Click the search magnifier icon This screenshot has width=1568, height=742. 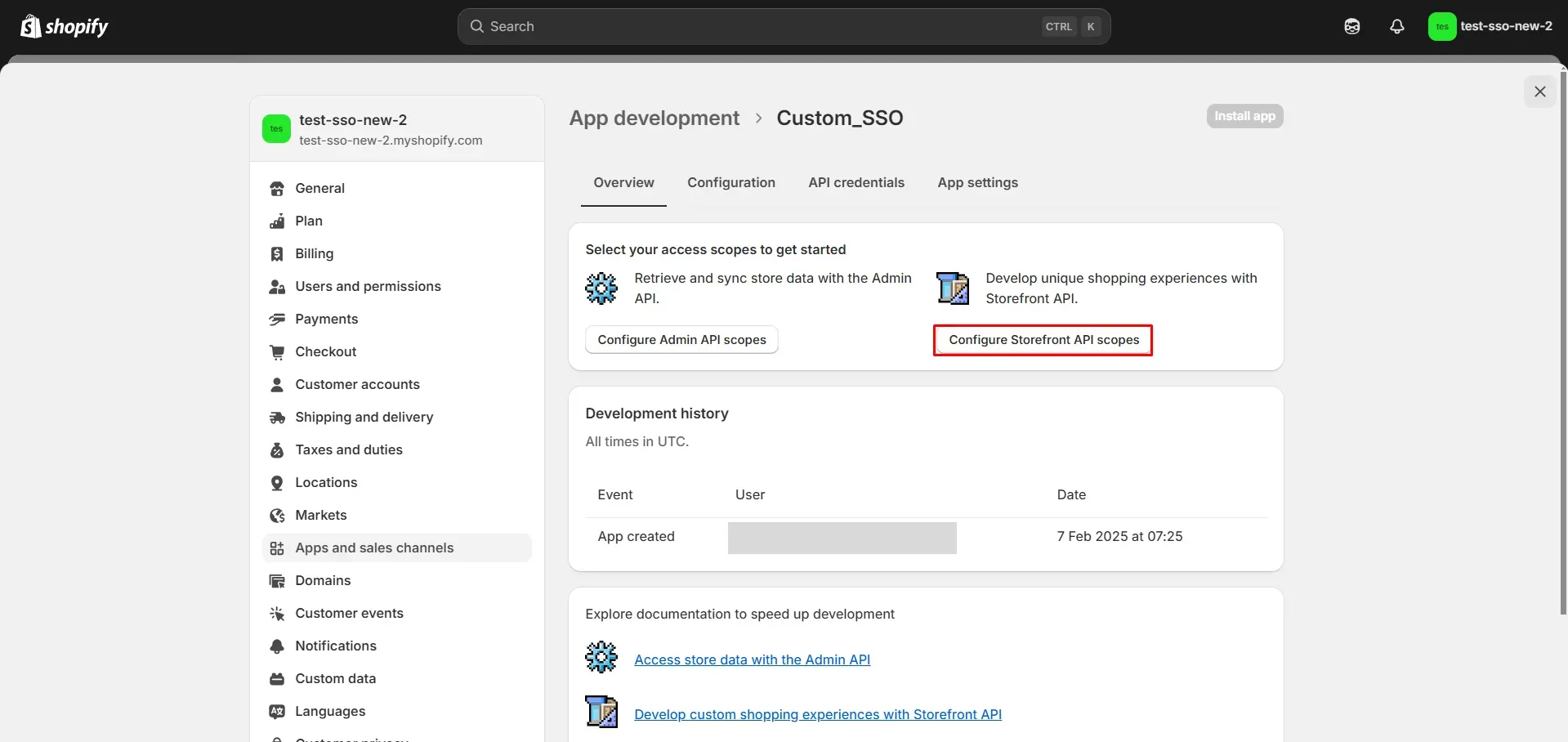coord(476,26)
